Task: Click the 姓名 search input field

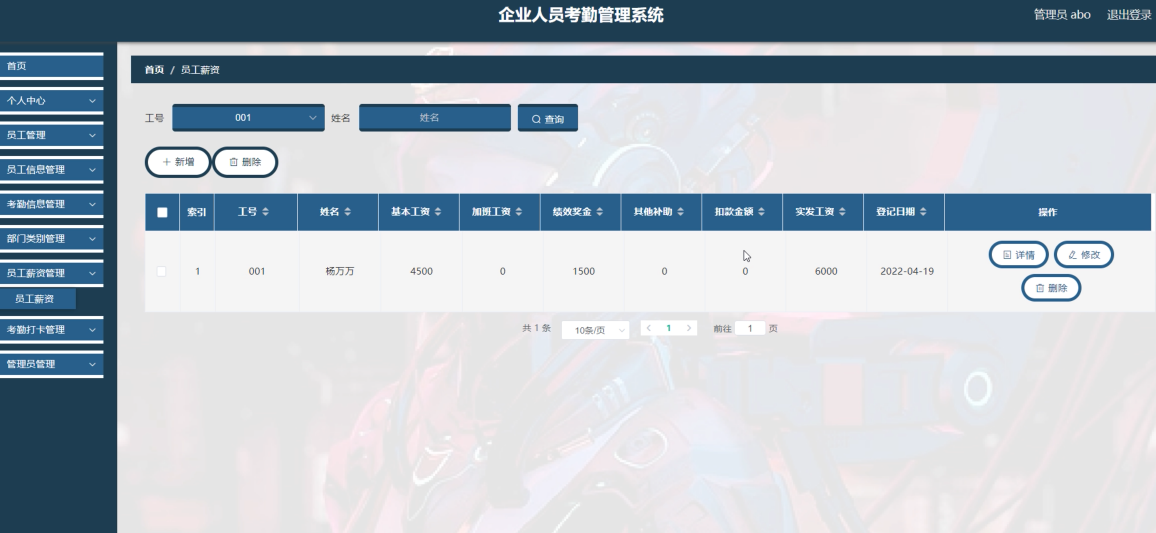Action: 435,118
